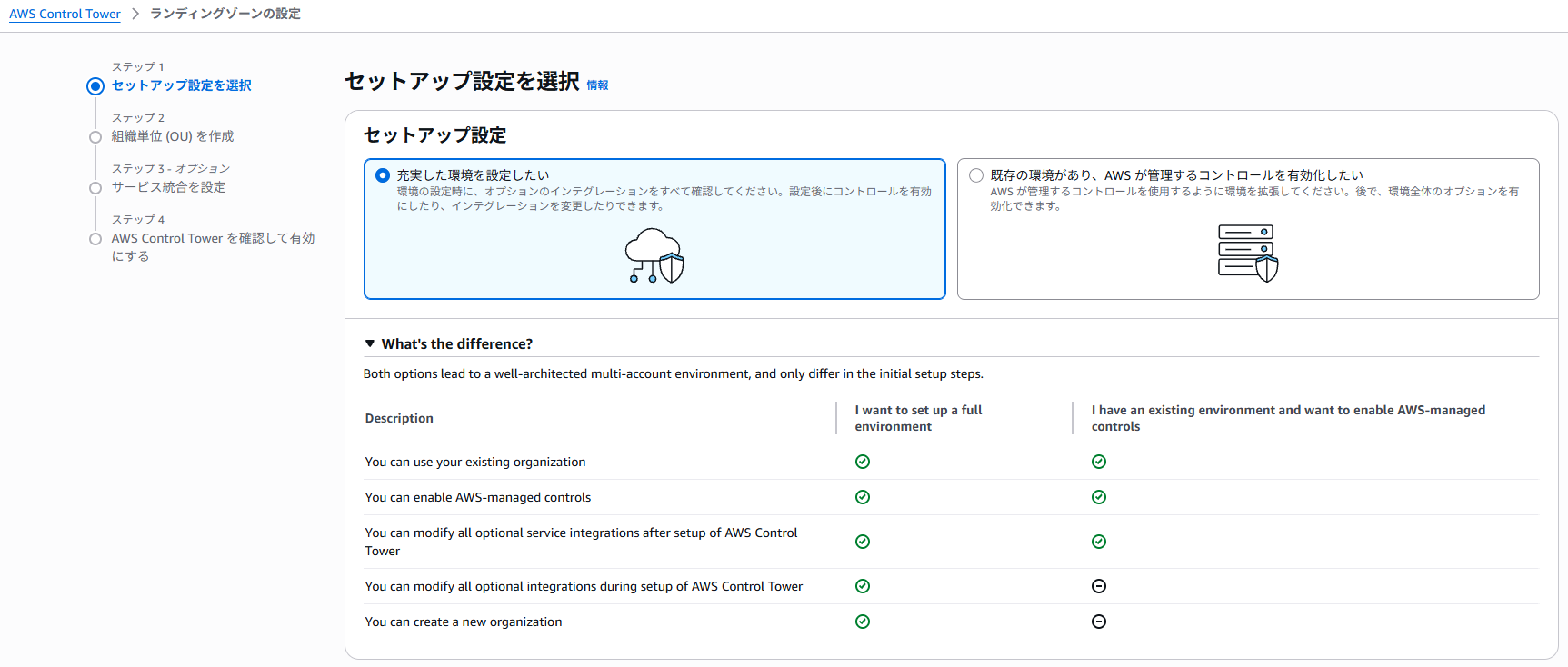Image resolution: width=1568 pixels, height=667 pixels.
Task: Click the server shield icon in existing environment card
Action: coord(1248,254)
